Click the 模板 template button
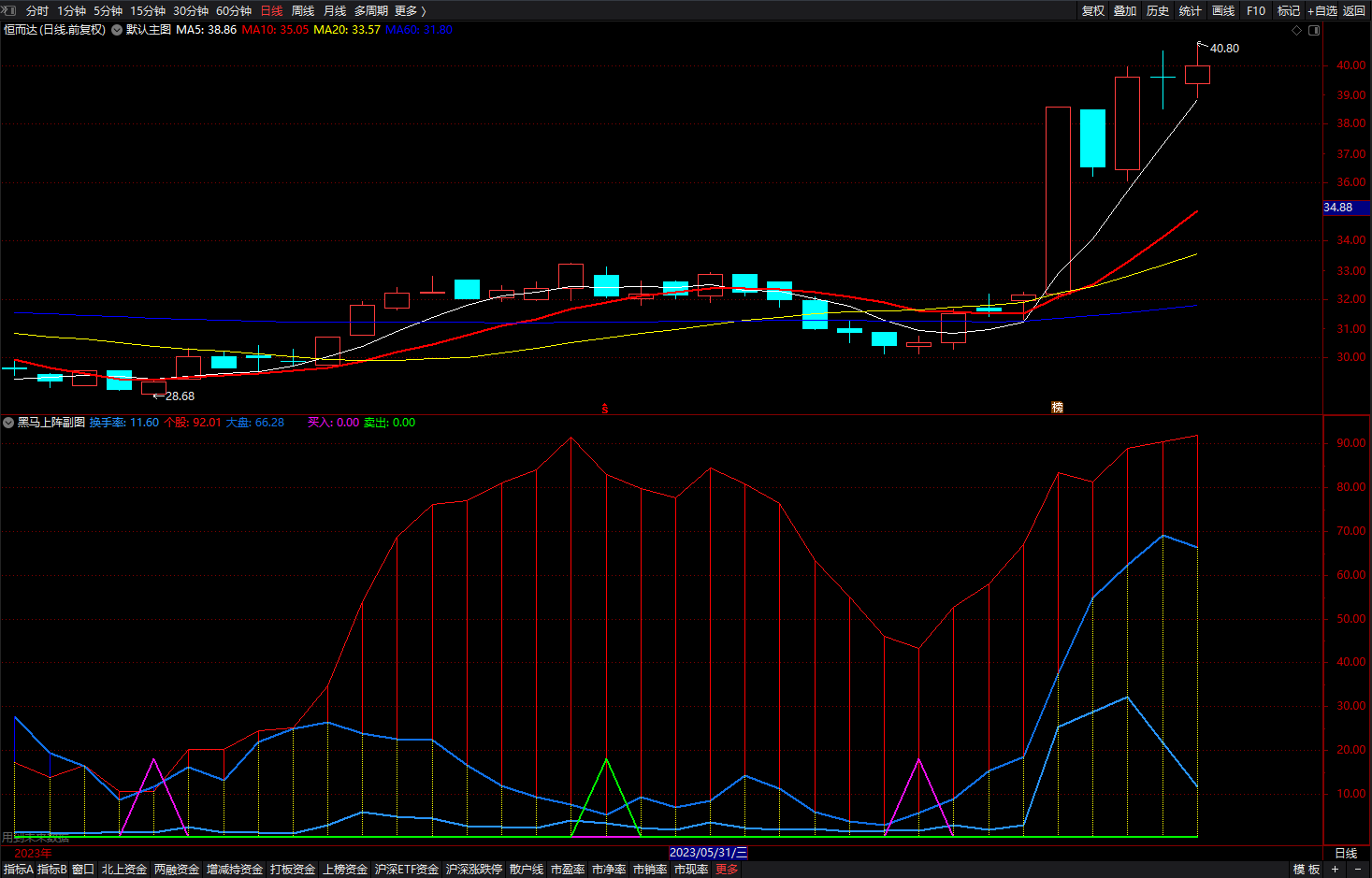1372x878 pixels. [1307, 869]
